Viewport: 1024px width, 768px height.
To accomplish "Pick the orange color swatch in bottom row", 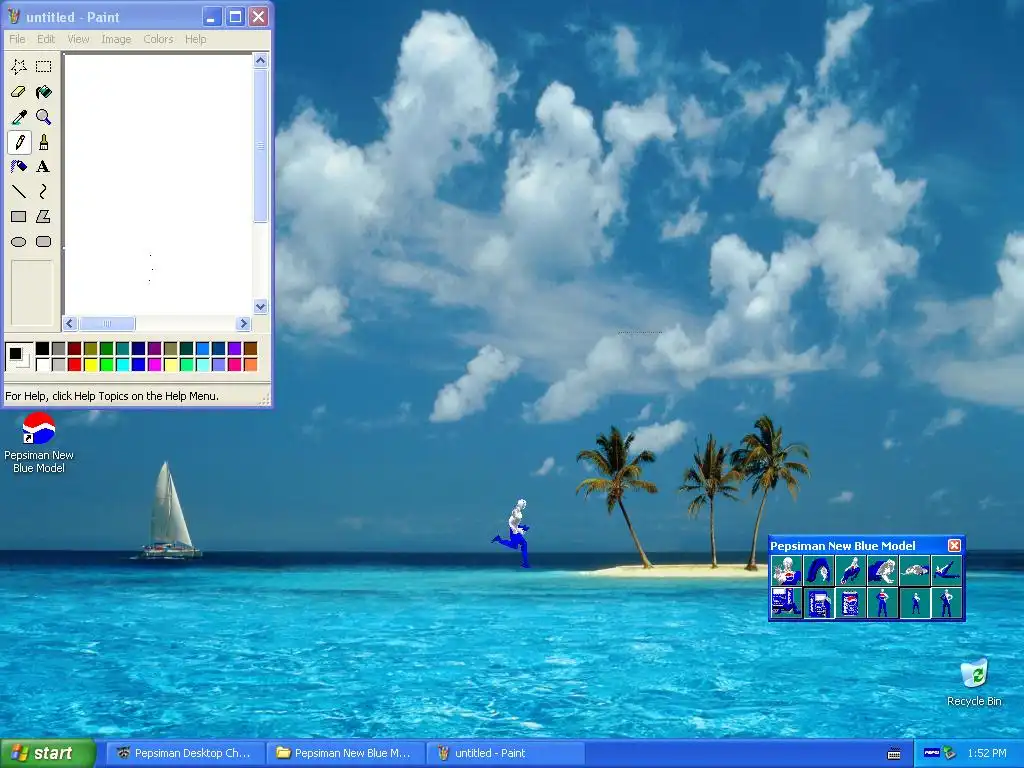I will [250, 364].
